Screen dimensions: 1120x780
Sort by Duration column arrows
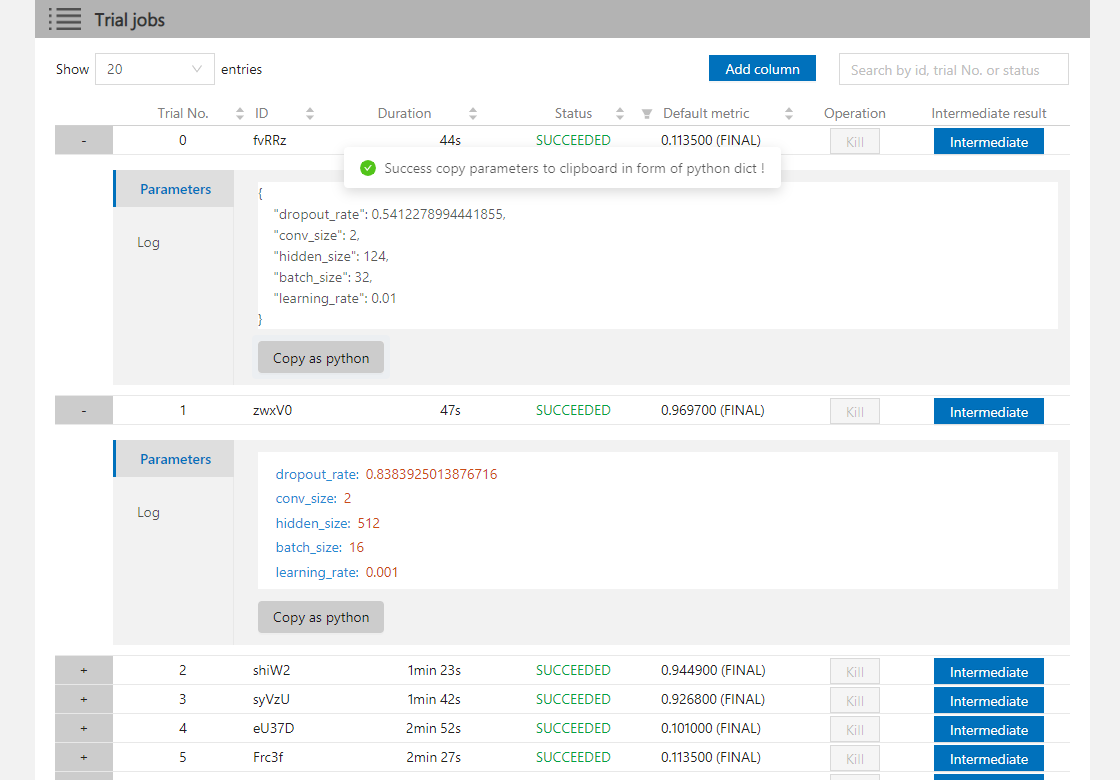[x=473, y=114]
